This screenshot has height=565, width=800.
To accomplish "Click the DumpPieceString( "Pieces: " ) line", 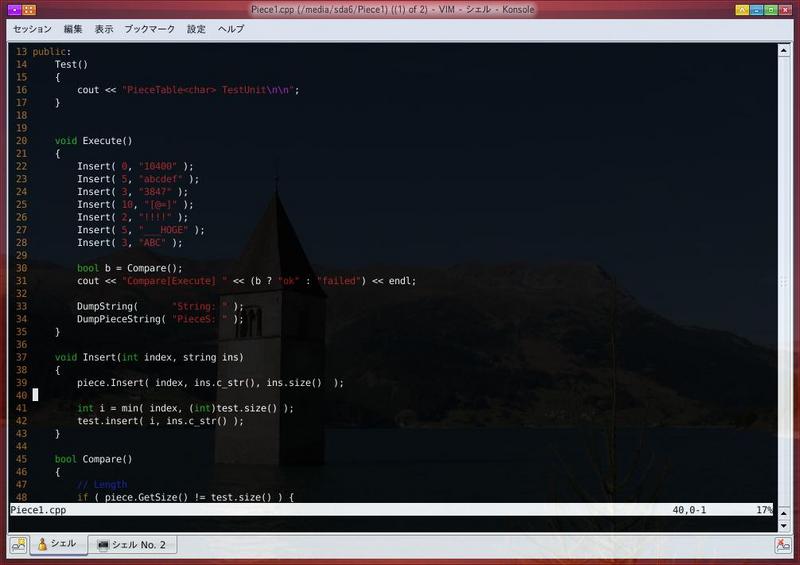I will coord(160,319).
